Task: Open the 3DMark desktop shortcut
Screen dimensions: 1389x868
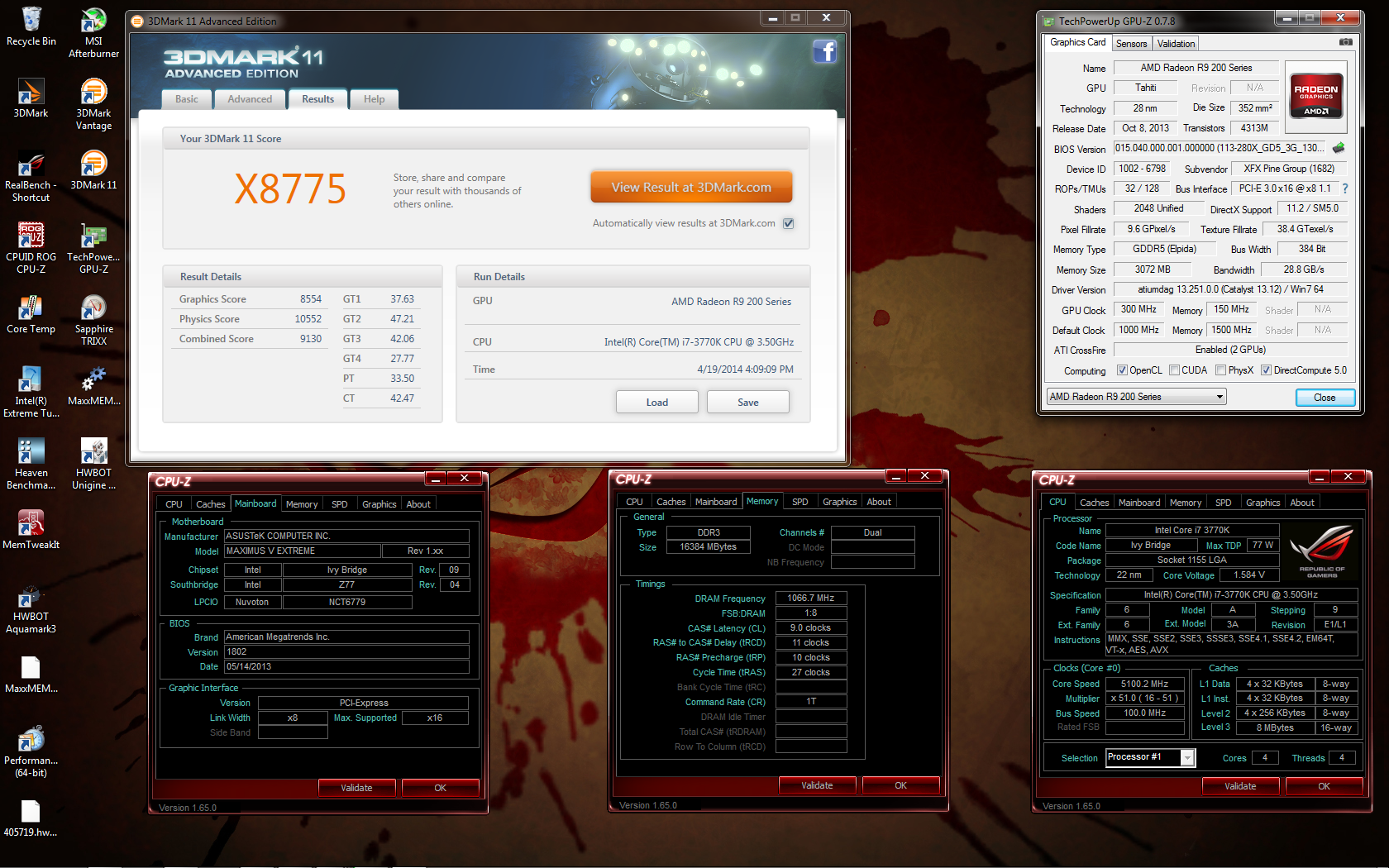Action: [31, 98]
